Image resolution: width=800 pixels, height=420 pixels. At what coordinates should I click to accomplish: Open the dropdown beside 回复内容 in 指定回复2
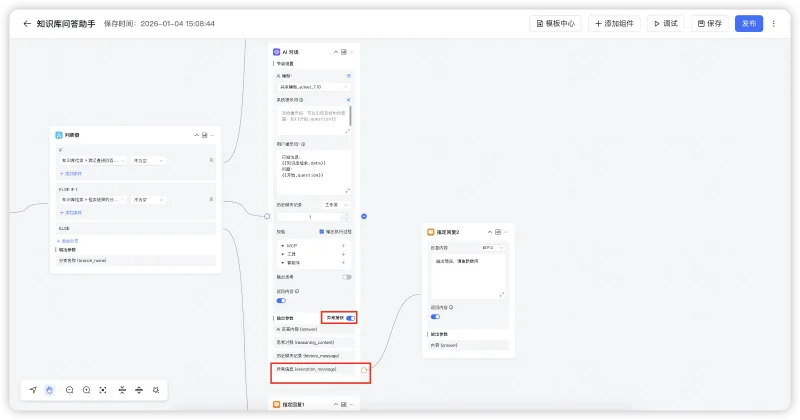(492, 248)
